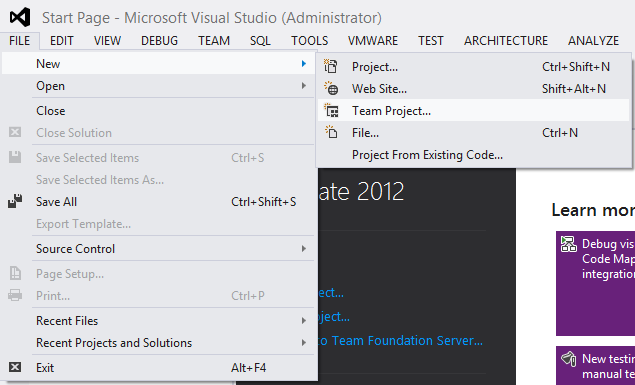Click the Exit X icon

[15, 367]
